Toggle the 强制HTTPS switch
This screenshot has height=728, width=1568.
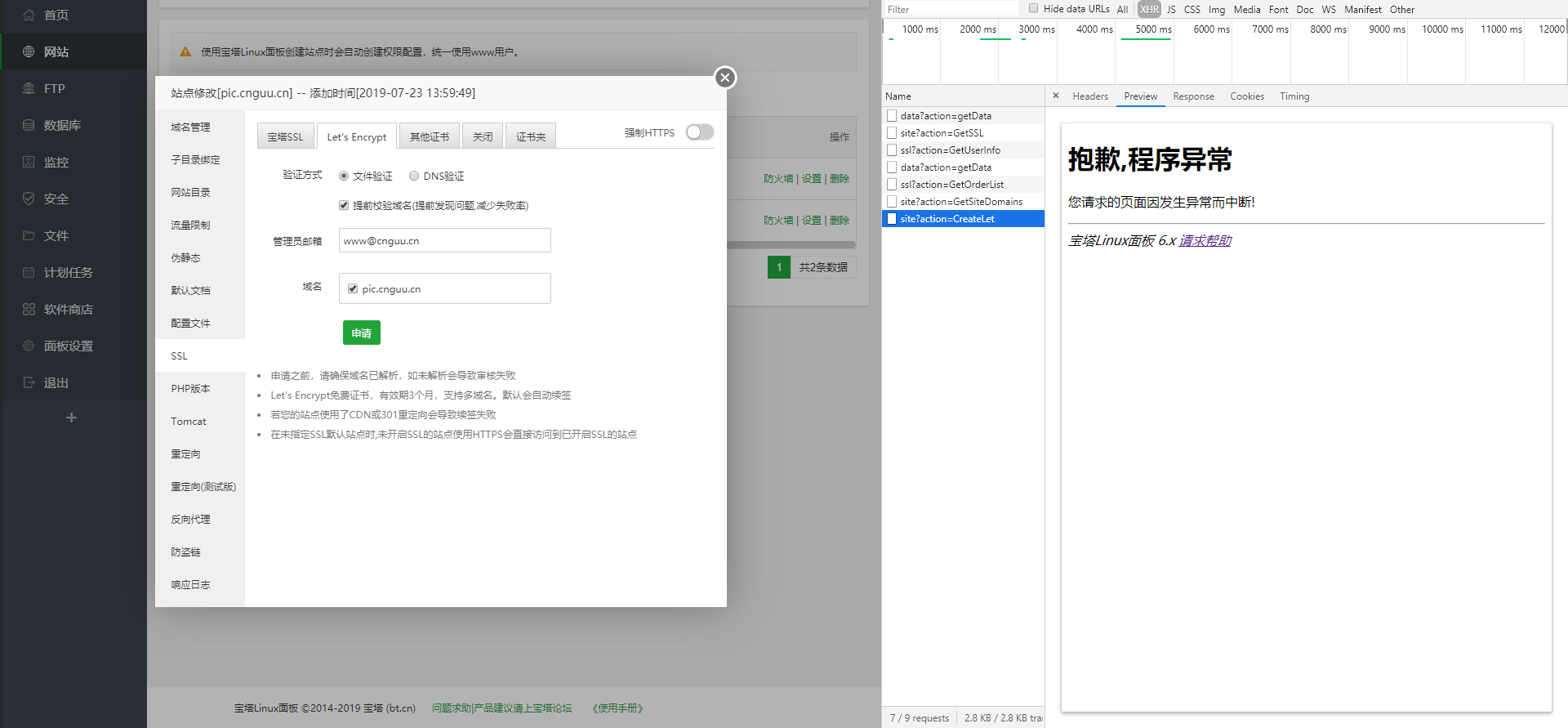700,132
